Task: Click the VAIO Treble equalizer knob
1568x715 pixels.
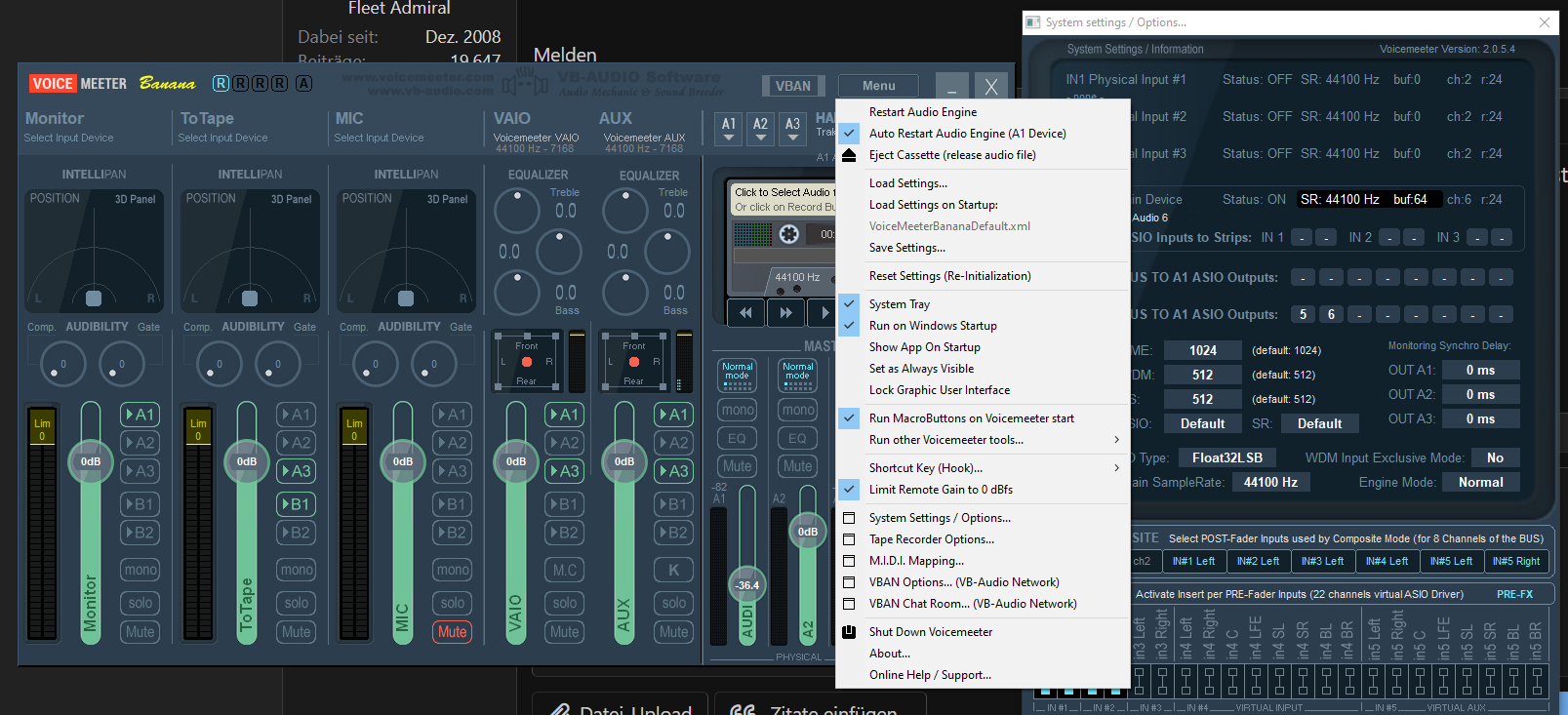Action: [x=516, y=210]
